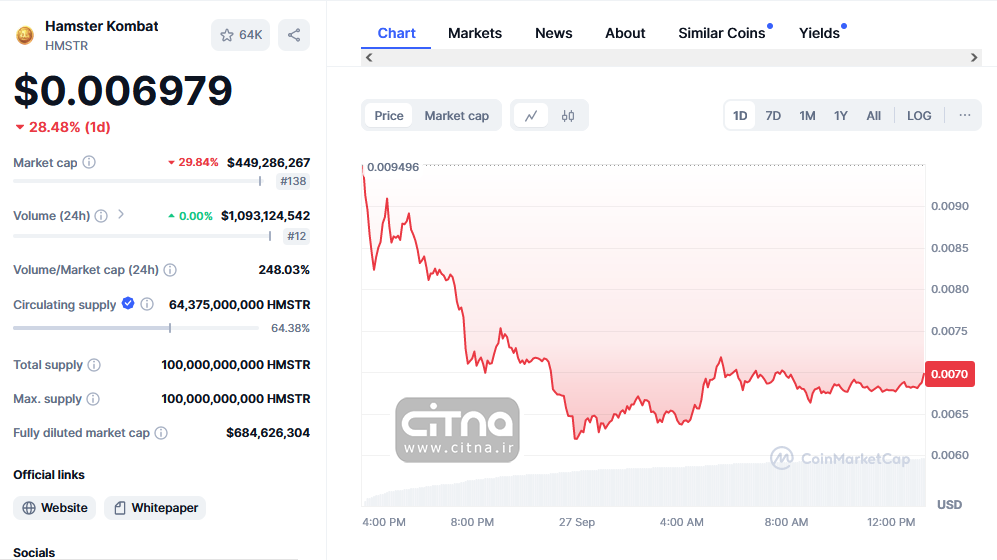Viewport: 997px width, 560px height.
Task: Toggle the chart to Price view
Action: 389,116
